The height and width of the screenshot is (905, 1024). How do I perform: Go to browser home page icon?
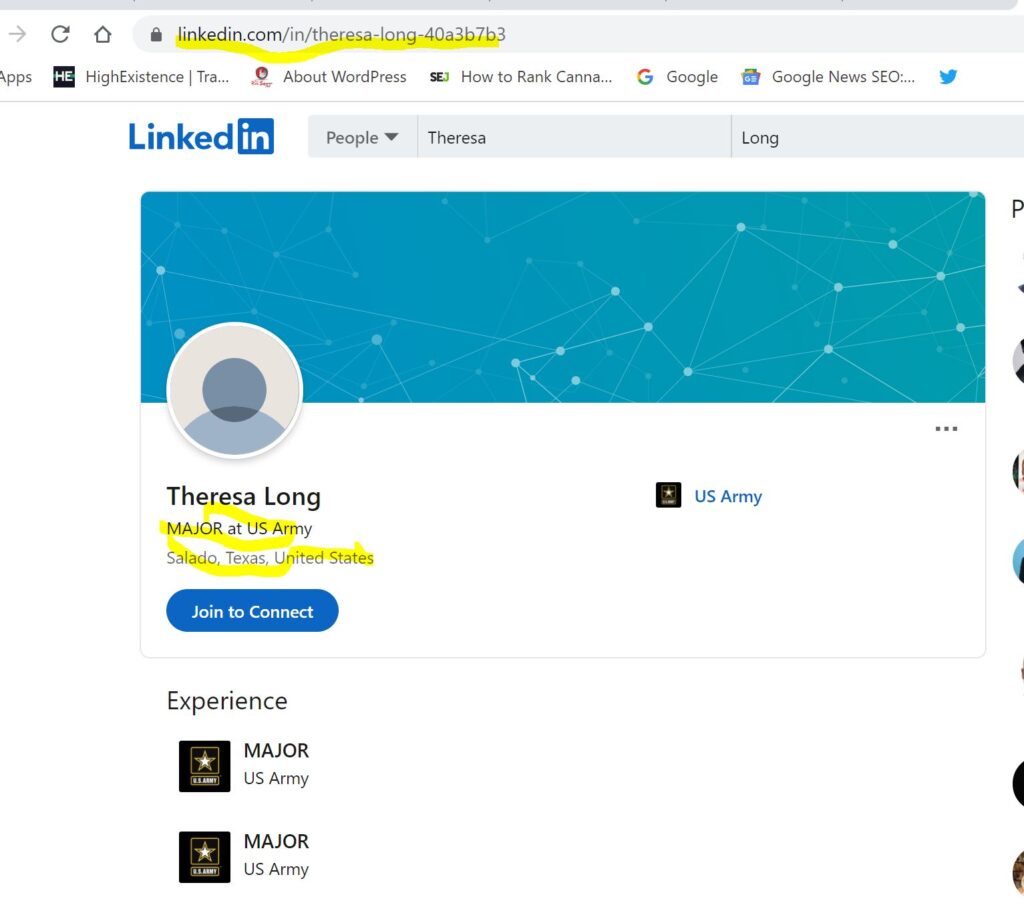point(103,34)
